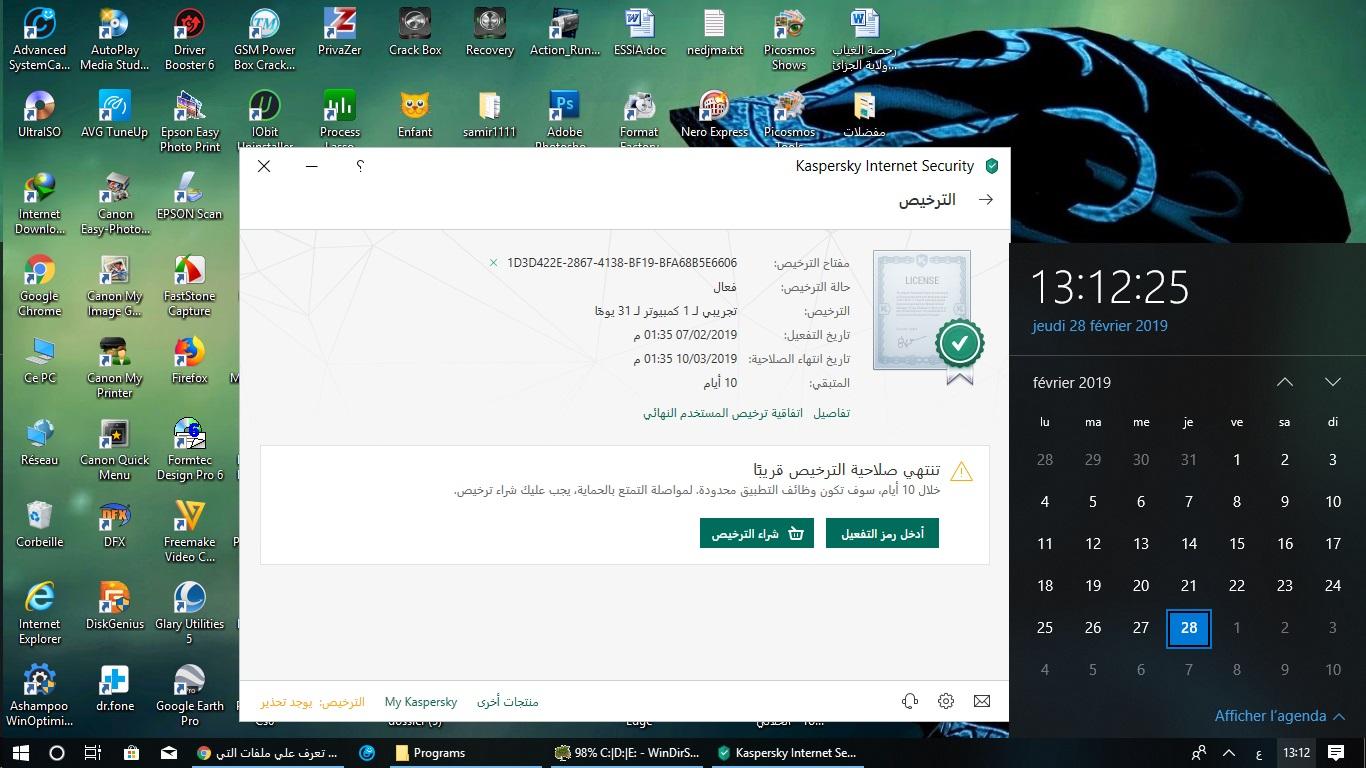This screenshot has width=1366, height=768.
Task: Open Firefox desktop icon
Action: (x=190, y=361)
